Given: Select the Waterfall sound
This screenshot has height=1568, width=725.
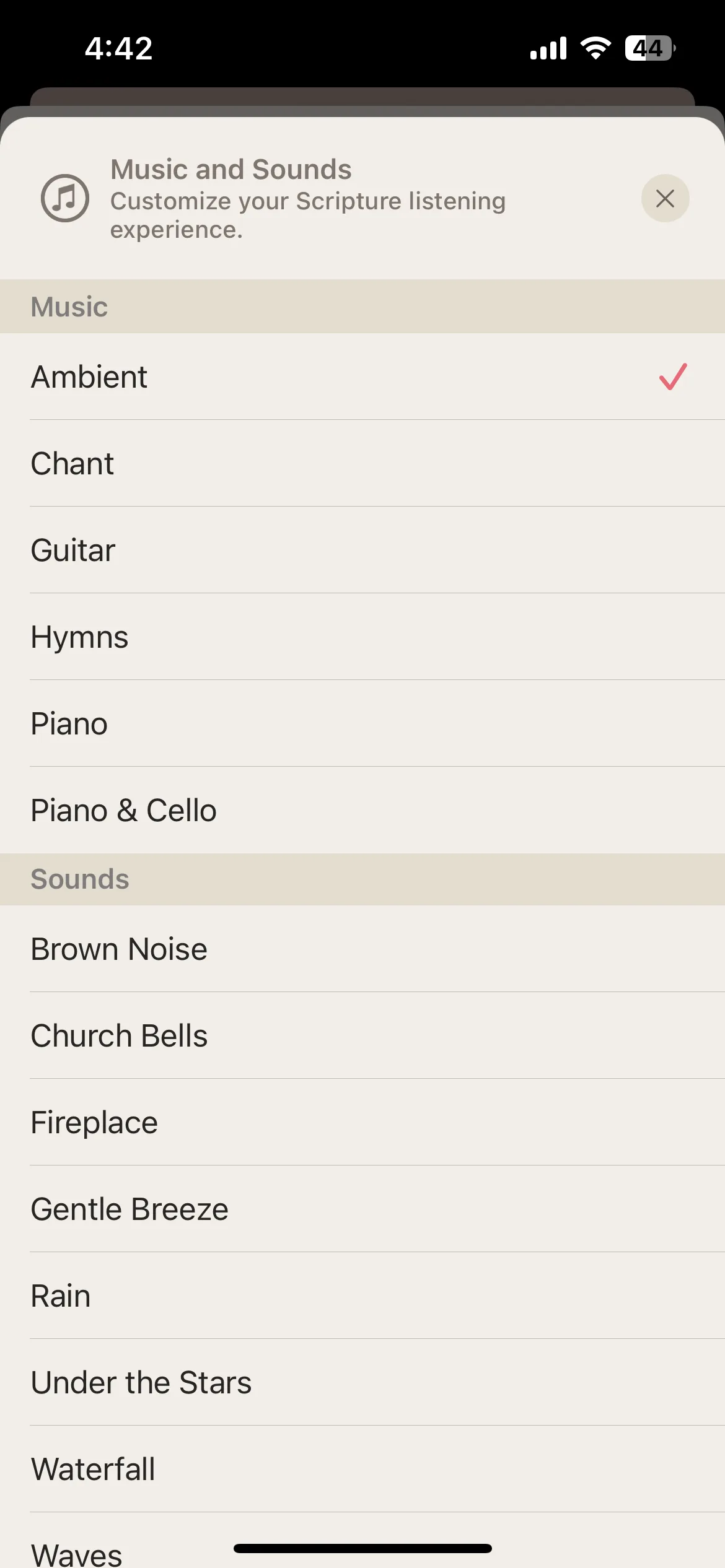Looking at the screenshot, I should (362, 1469).
